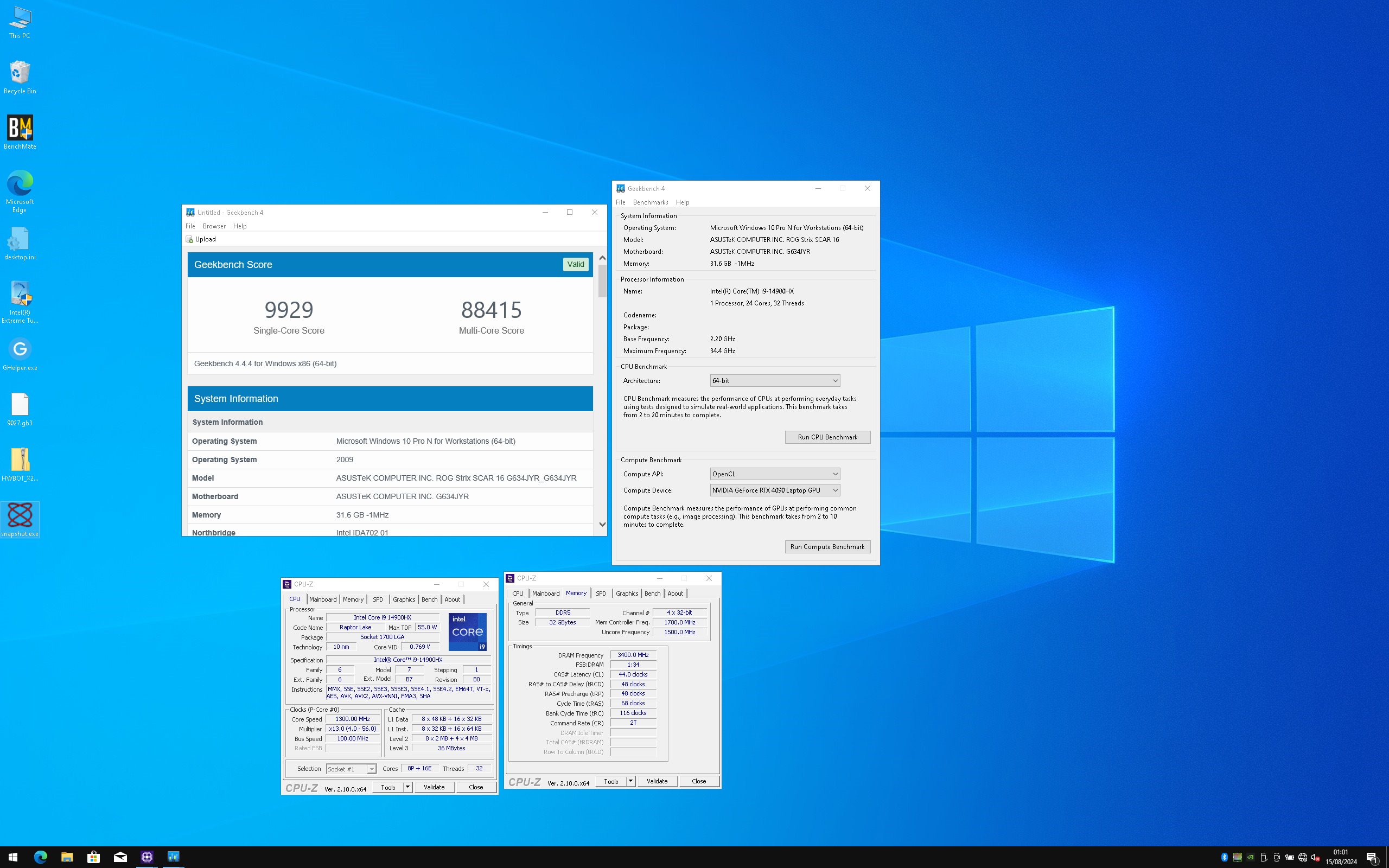Screen dimensions: 1389x868
Task: Switch to Geekbench taskbar button
Action: (x=173, y=857)
